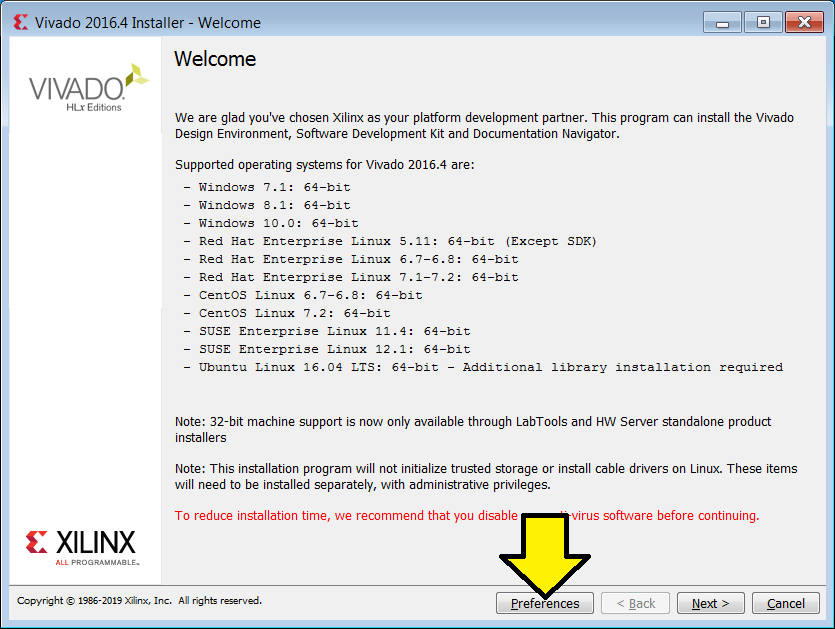
Task: Click the Ubuntu Linux 16.04 LTS line
Action: tap(484, 367)
